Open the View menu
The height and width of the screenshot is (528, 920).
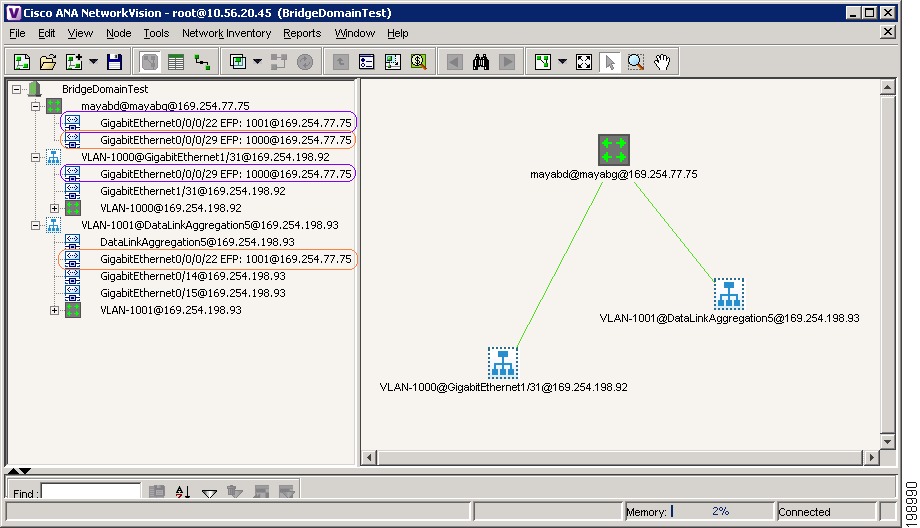pyautogui.click(x=80, y=33)
